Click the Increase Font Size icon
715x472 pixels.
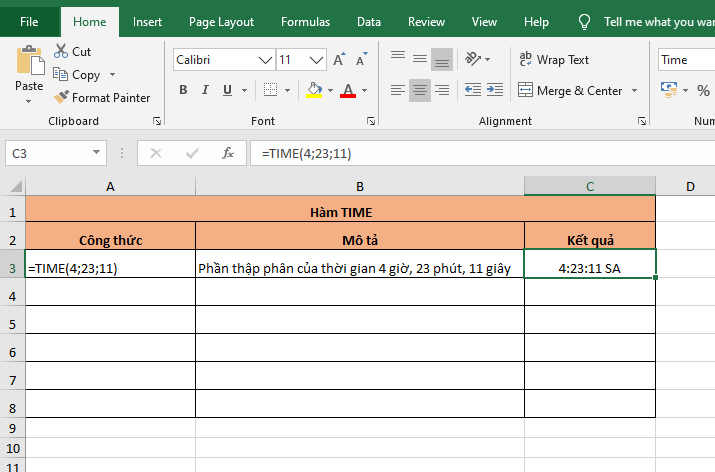pyautogui.click(x=340, y=60)
